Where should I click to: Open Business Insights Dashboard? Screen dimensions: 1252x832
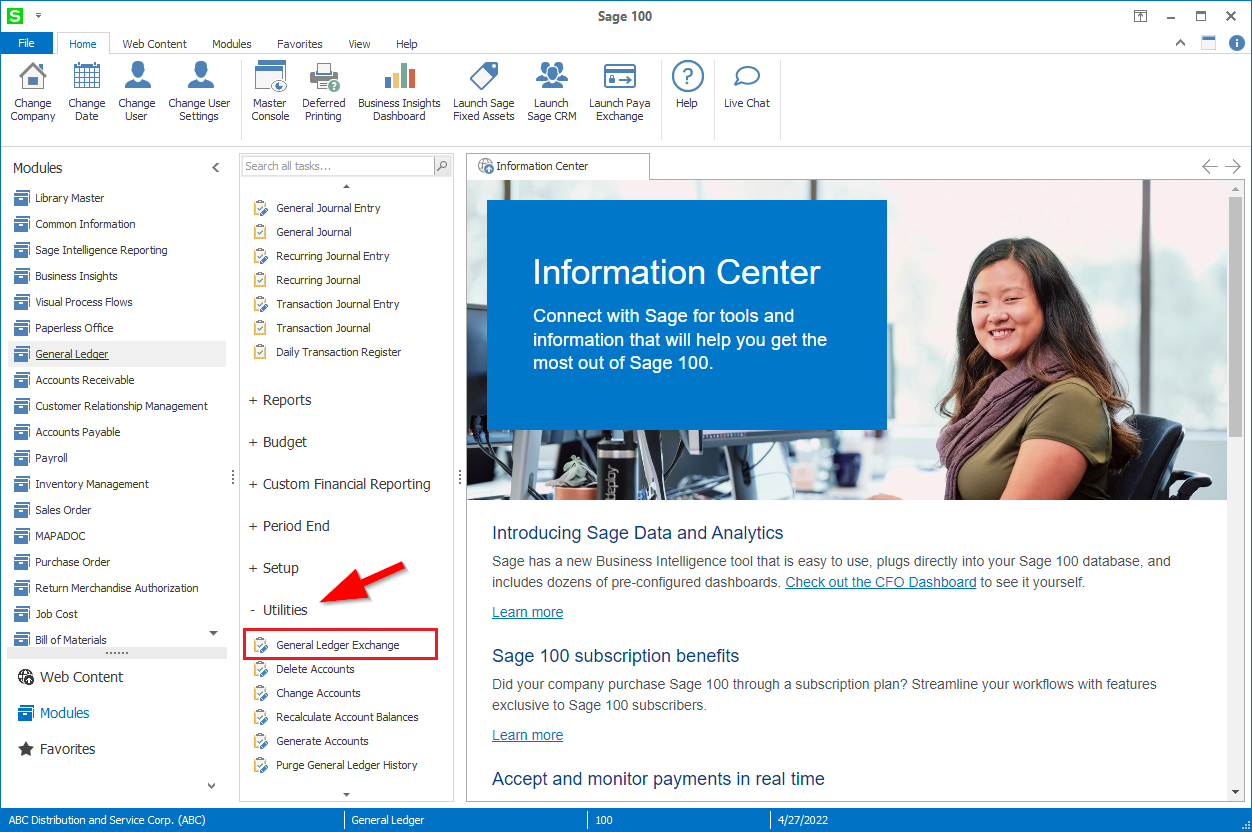point(399,91)
